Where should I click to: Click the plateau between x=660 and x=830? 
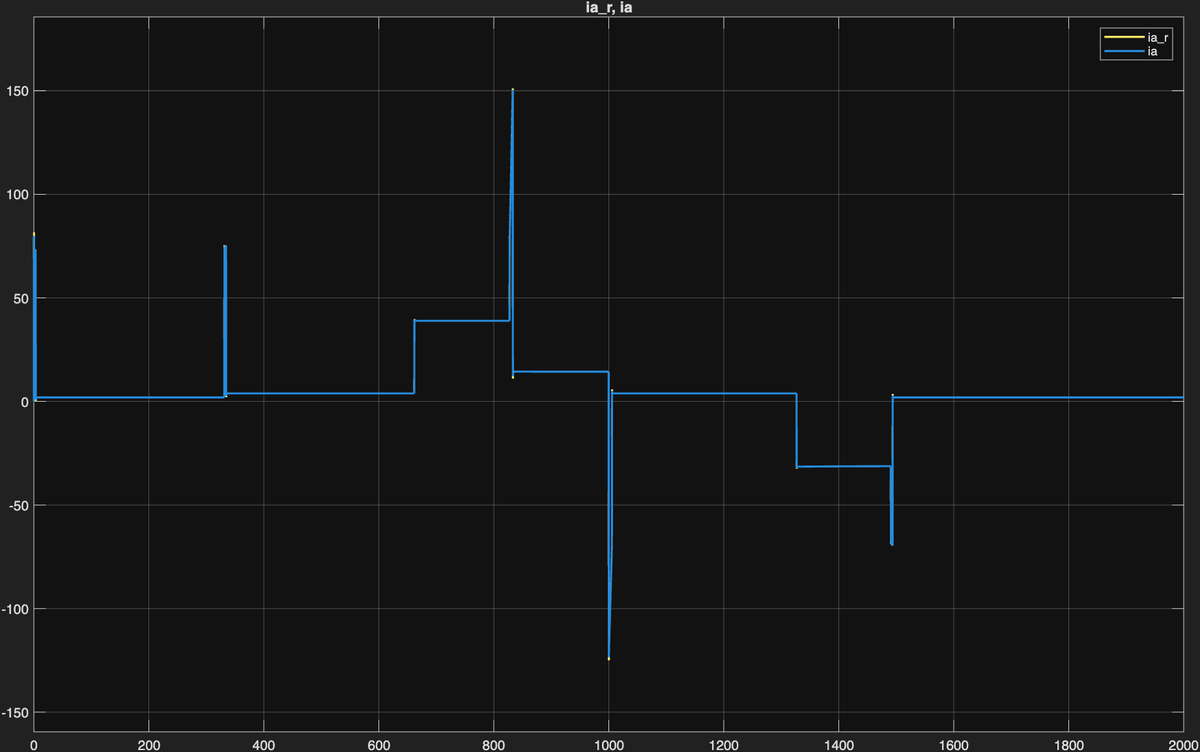(460, 320)
